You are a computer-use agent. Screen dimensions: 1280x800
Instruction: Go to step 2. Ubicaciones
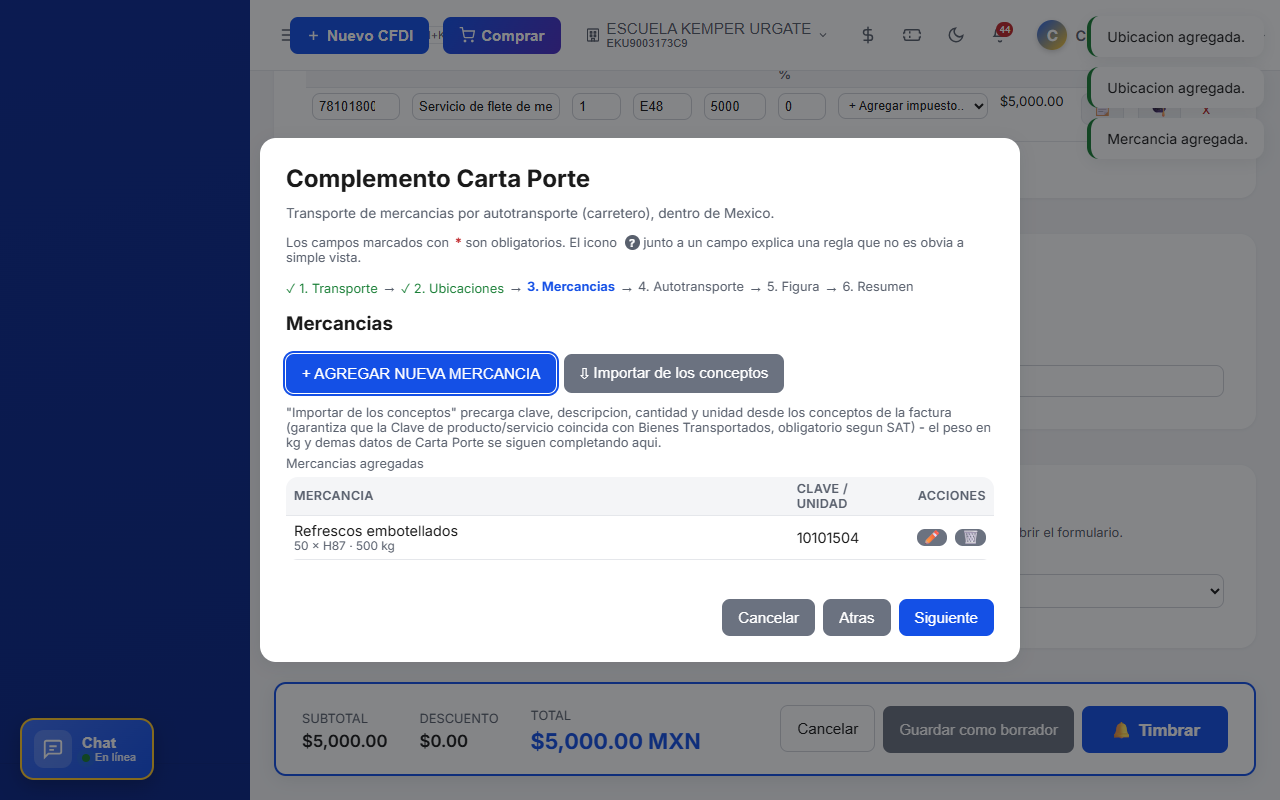point(452,288)
